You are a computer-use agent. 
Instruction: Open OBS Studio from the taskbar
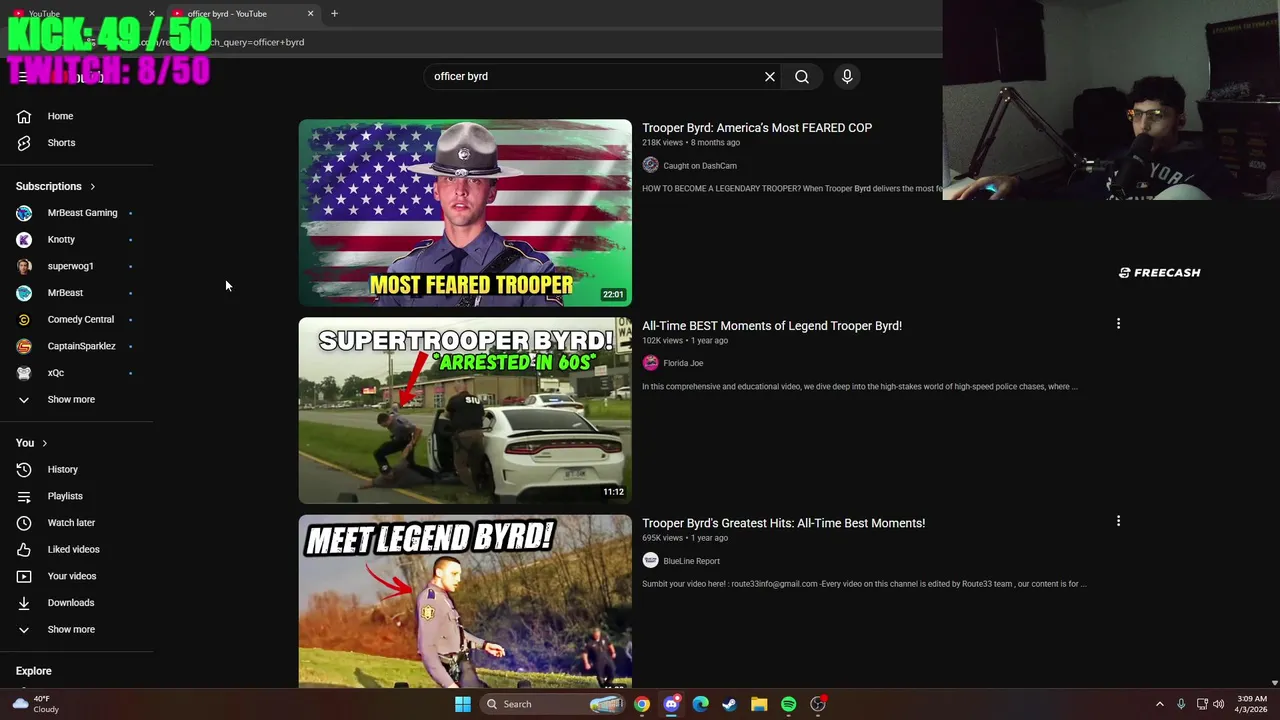[x=818, y=704]
